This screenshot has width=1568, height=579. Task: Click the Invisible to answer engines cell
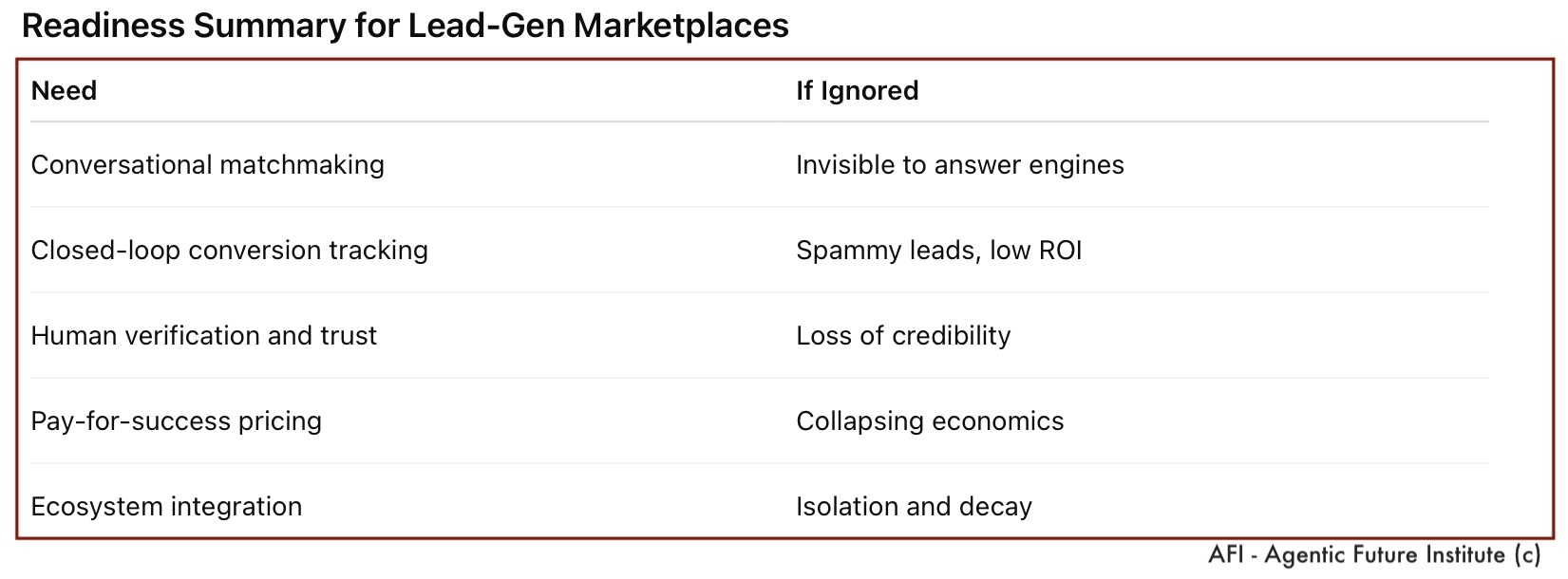[959, 165]
